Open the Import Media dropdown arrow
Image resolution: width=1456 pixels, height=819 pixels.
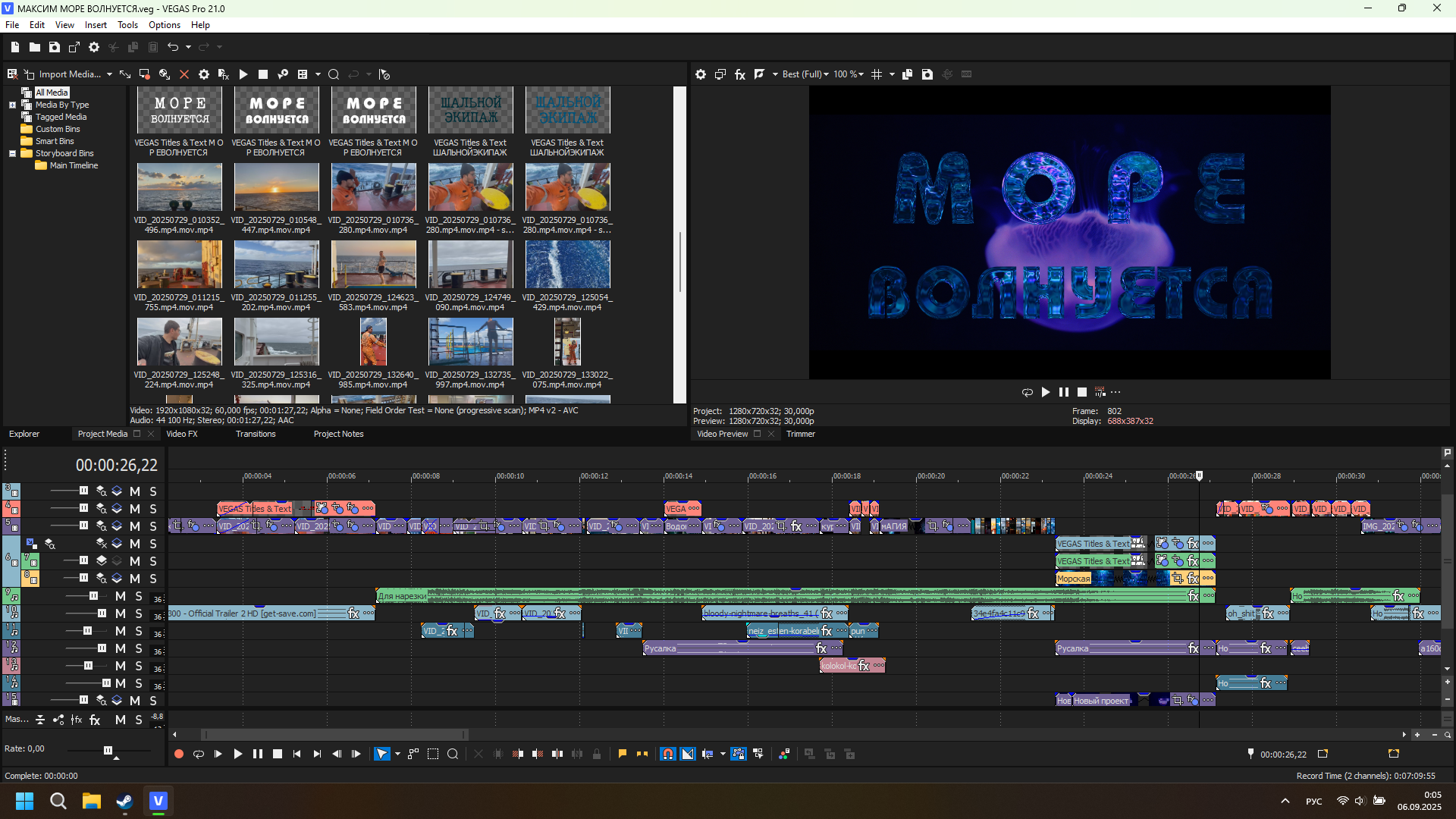click(109, 74)
